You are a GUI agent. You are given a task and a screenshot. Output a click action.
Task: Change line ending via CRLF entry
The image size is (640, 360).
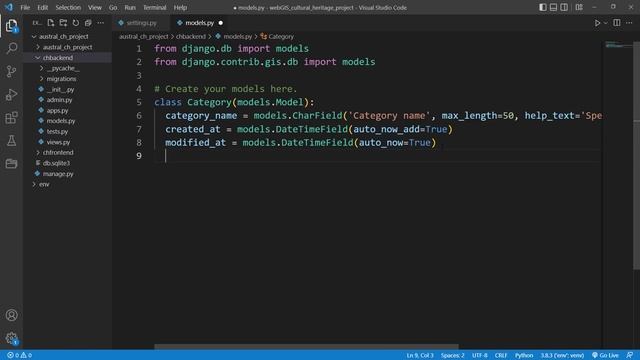501,355
